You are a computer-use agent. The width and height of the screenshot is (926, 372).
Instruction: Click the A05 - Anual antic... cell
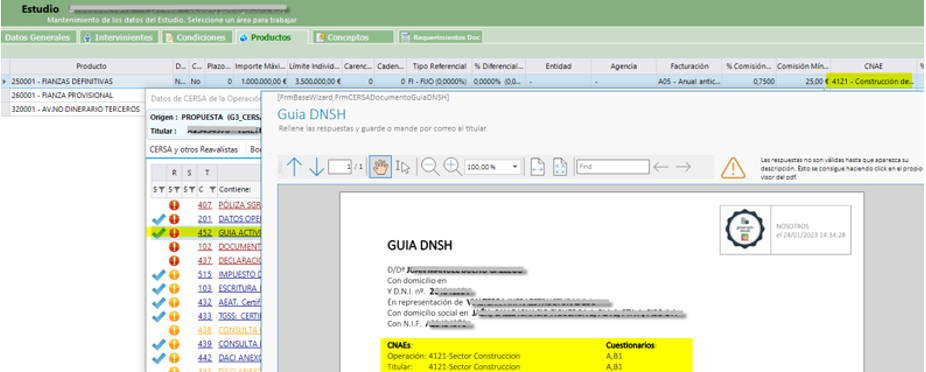click(690, 81)
